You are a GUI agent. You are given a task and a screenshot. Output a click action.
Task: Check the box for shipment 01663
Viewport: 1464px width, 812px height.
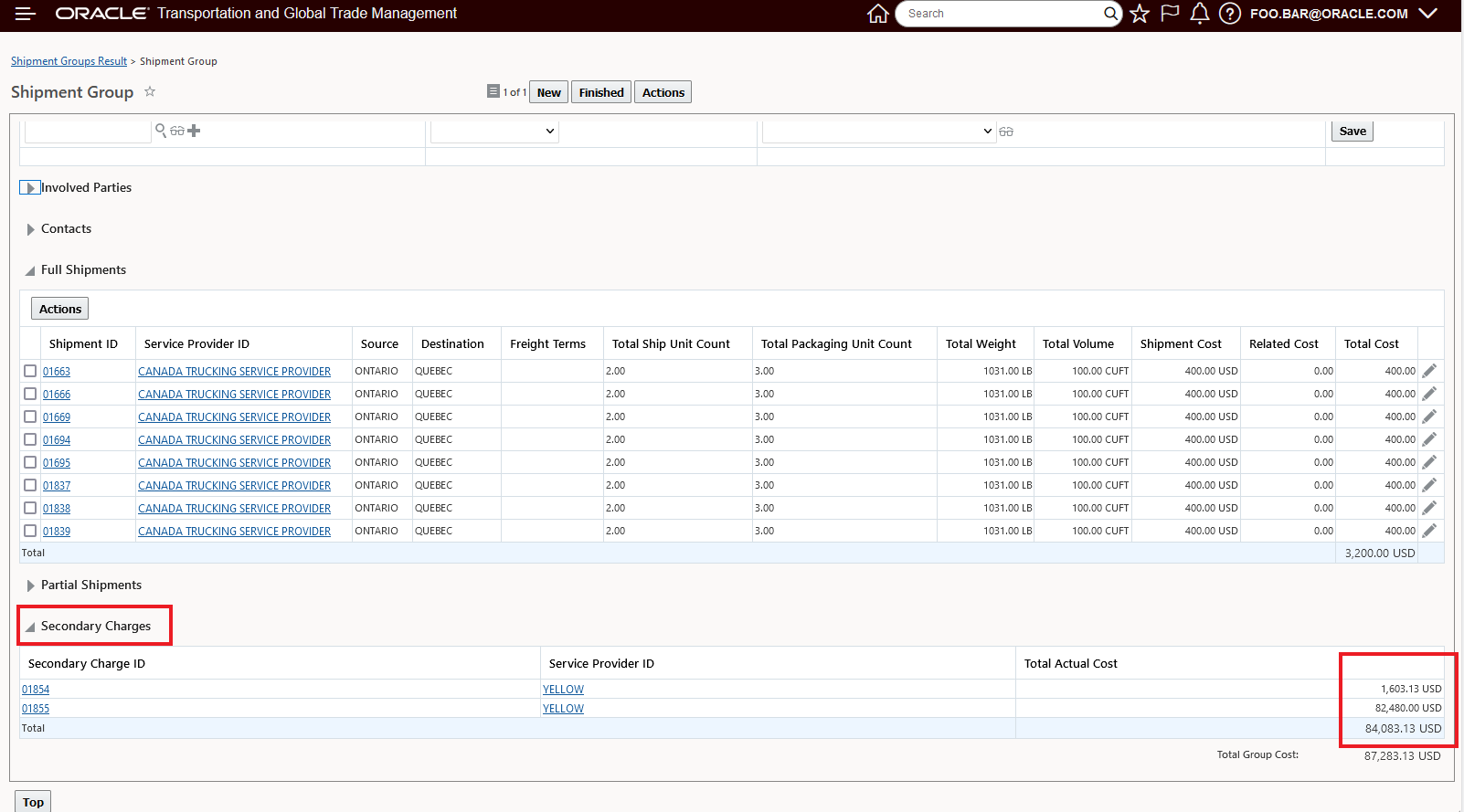click(30, 371)
